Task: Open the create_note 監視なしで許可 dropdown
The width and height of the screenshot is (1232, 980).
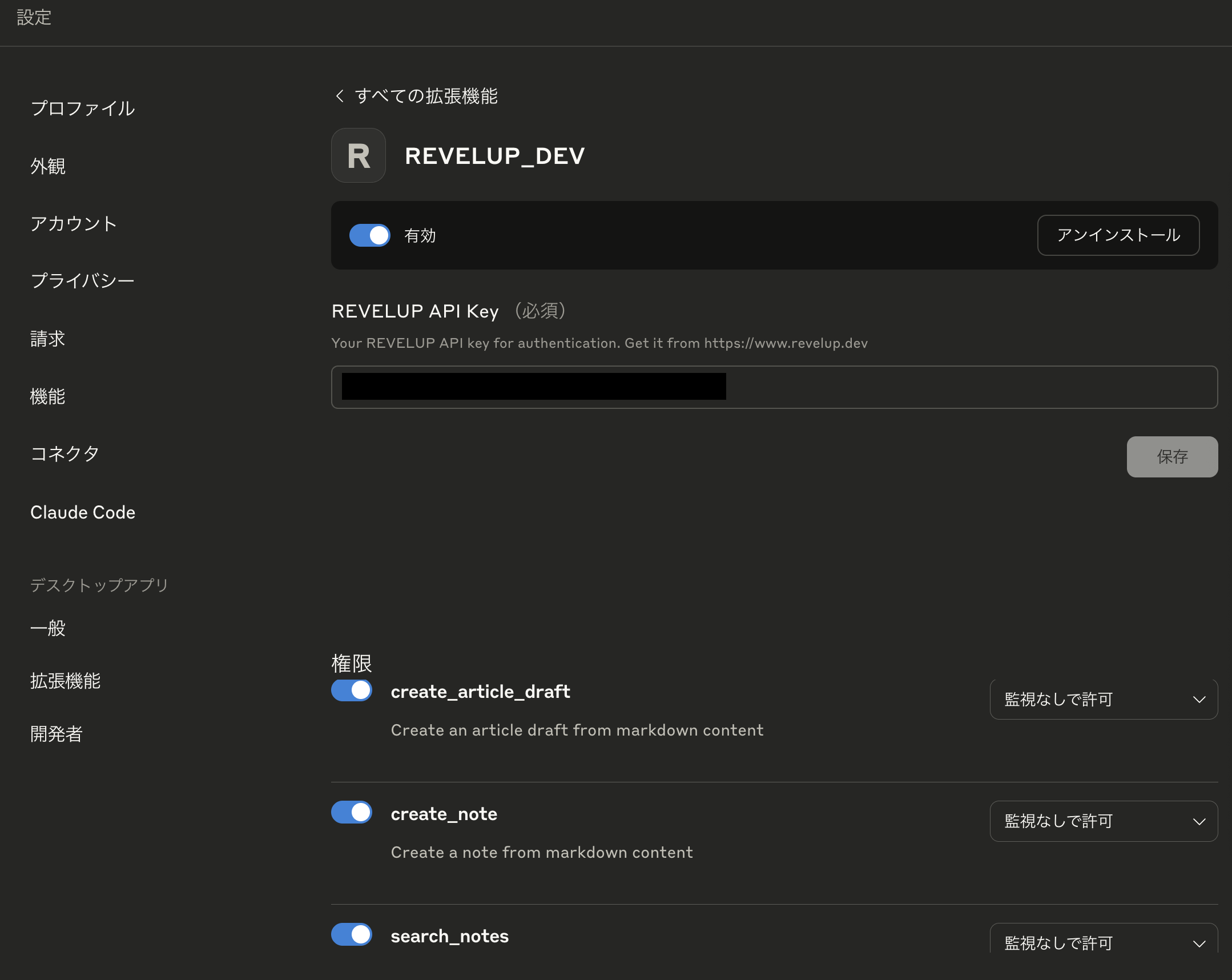Action: (1104, 821)
